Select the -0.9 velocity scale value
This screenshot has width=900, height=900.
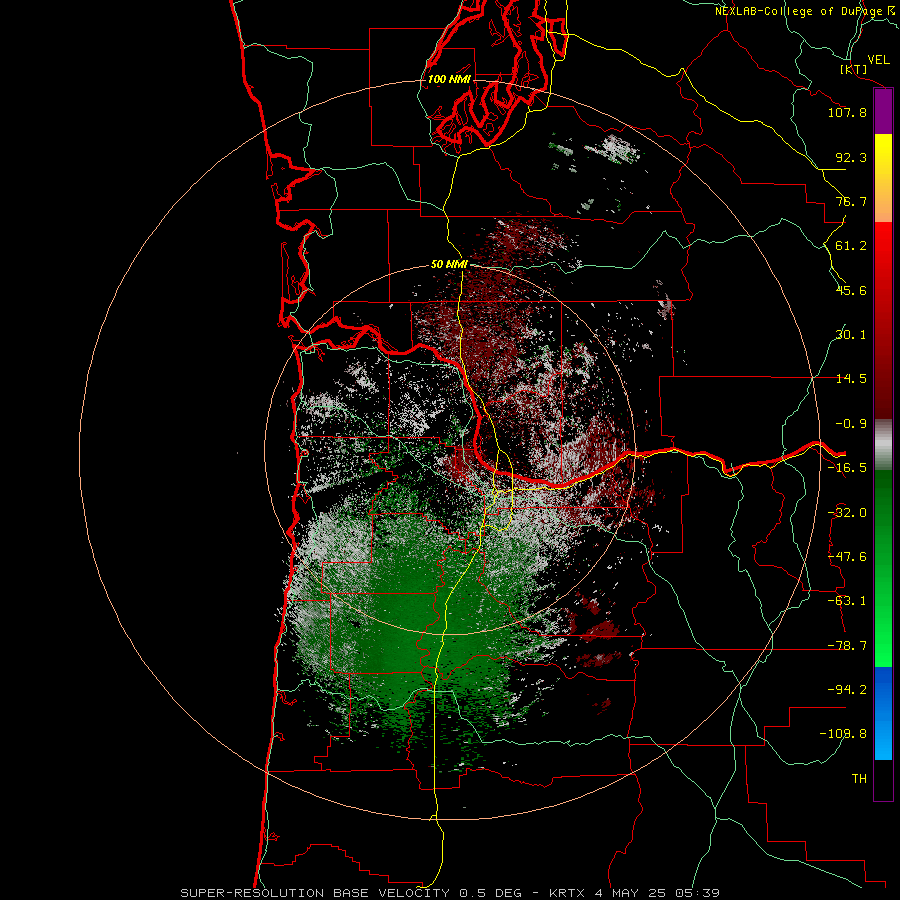tap(851, 424)
